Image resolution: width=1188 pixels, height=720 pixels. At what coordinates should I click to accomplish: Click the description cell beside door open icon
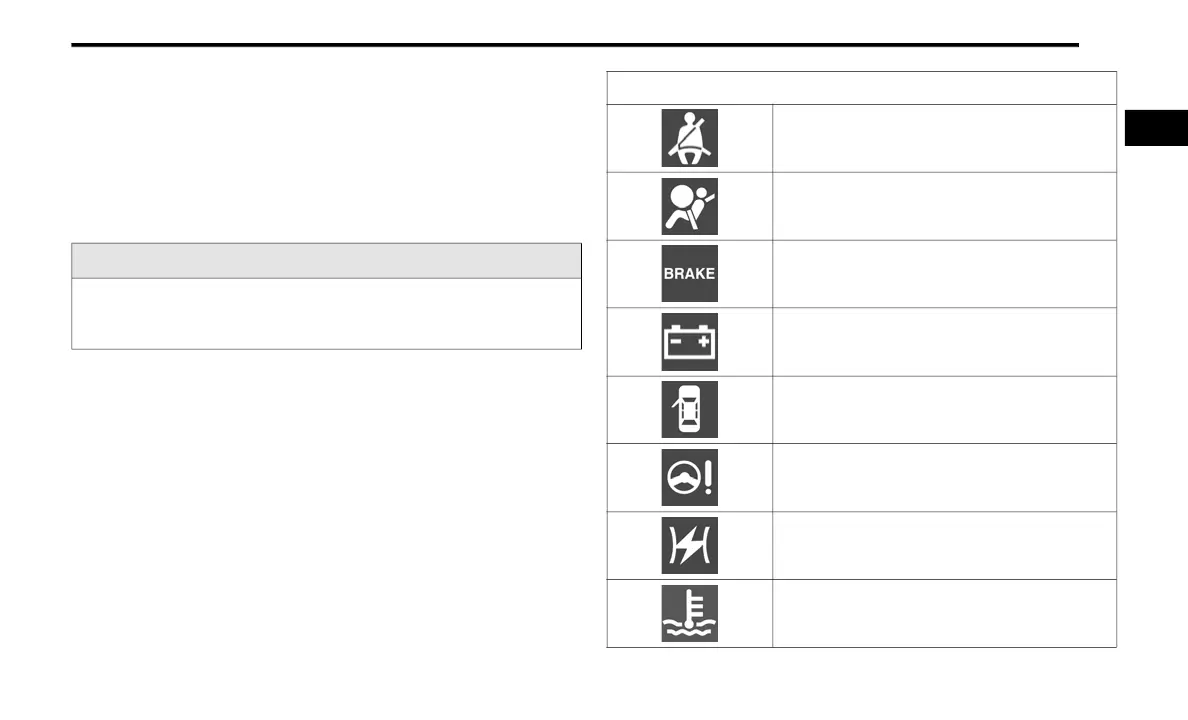coord(944,410)
